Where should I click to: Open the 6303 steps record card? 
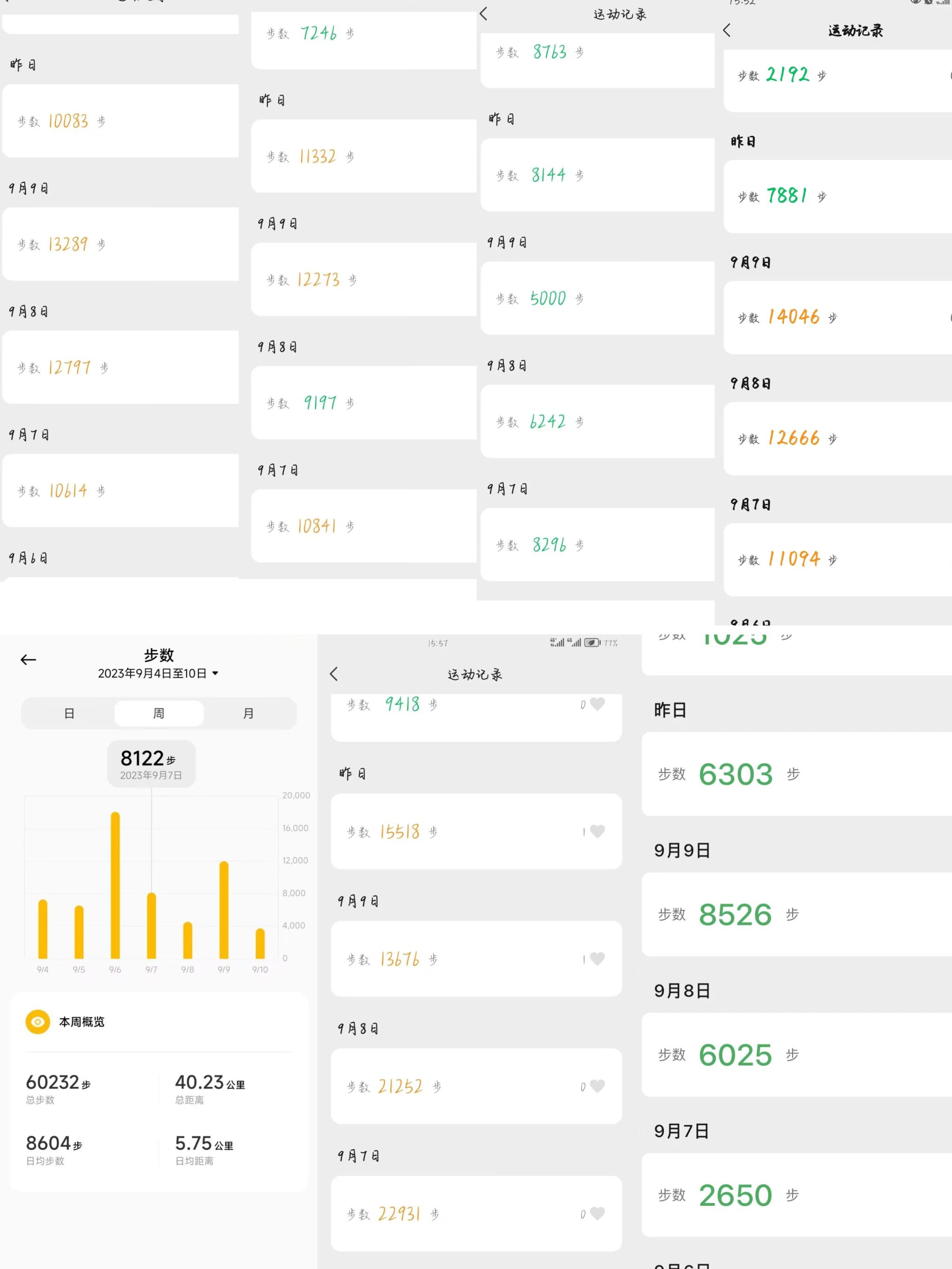(x=796, y=774)
